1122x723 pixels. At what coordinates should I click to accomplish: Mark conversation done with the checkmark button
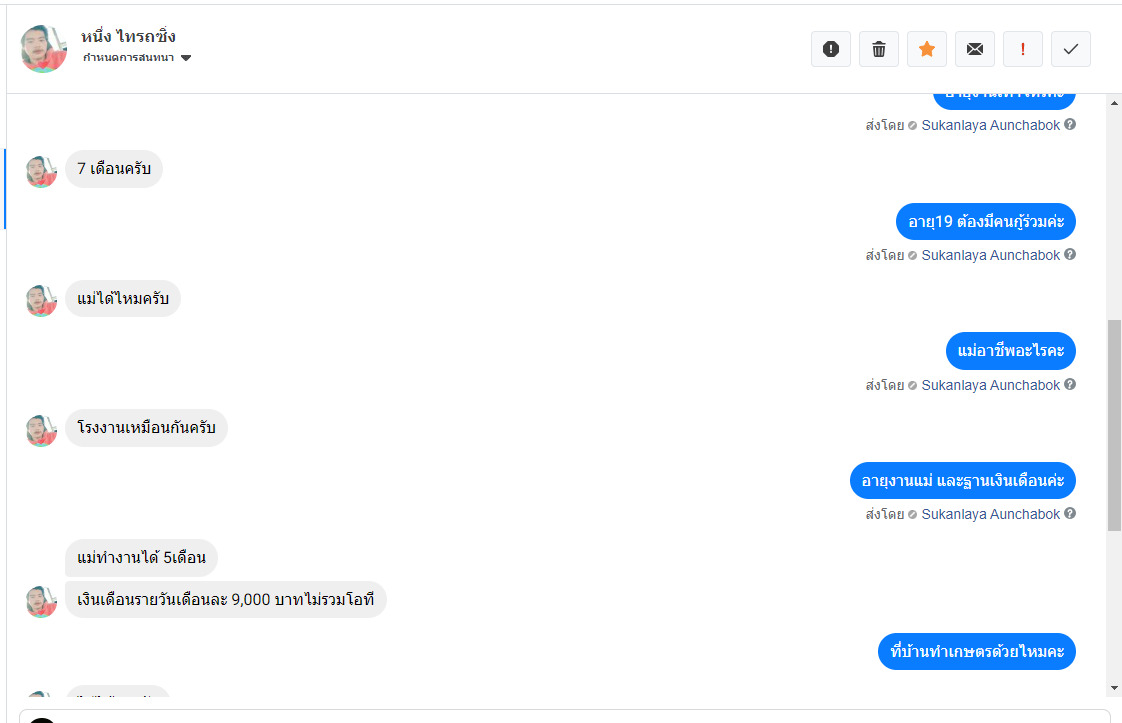(x=1071, y=49)
